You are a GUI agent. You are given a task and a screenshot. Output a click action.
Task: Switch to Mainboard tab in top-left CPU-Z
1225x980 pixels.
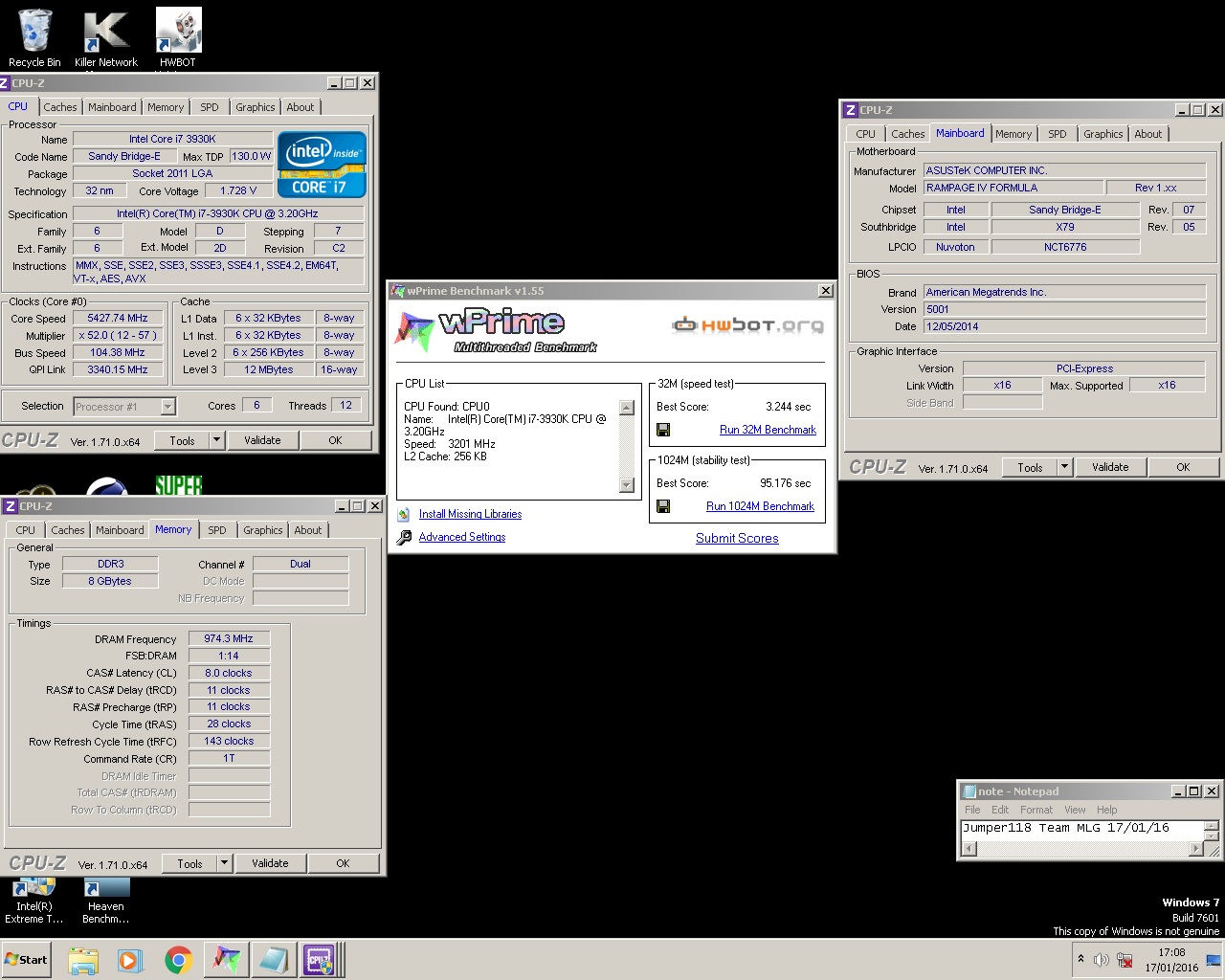(112, 107)
